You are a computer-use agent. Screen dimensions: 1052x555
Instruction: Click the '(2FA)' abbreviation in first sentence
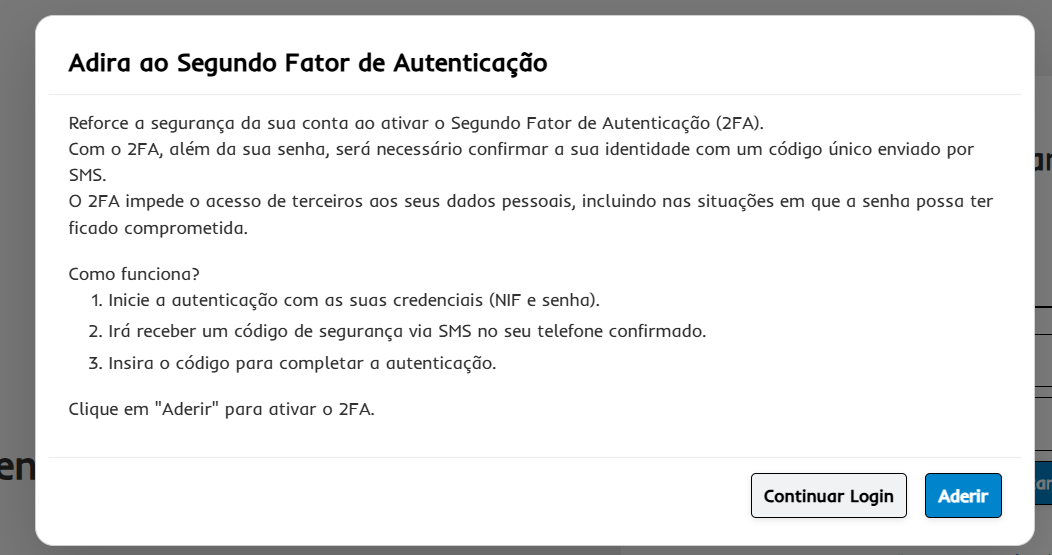(x=739, y=123)
